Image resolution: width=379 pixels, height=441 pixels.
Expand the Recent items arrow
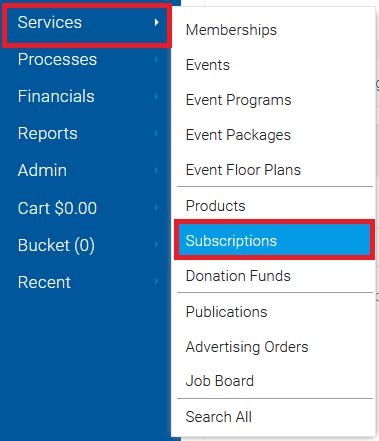(x=157, y=282)
